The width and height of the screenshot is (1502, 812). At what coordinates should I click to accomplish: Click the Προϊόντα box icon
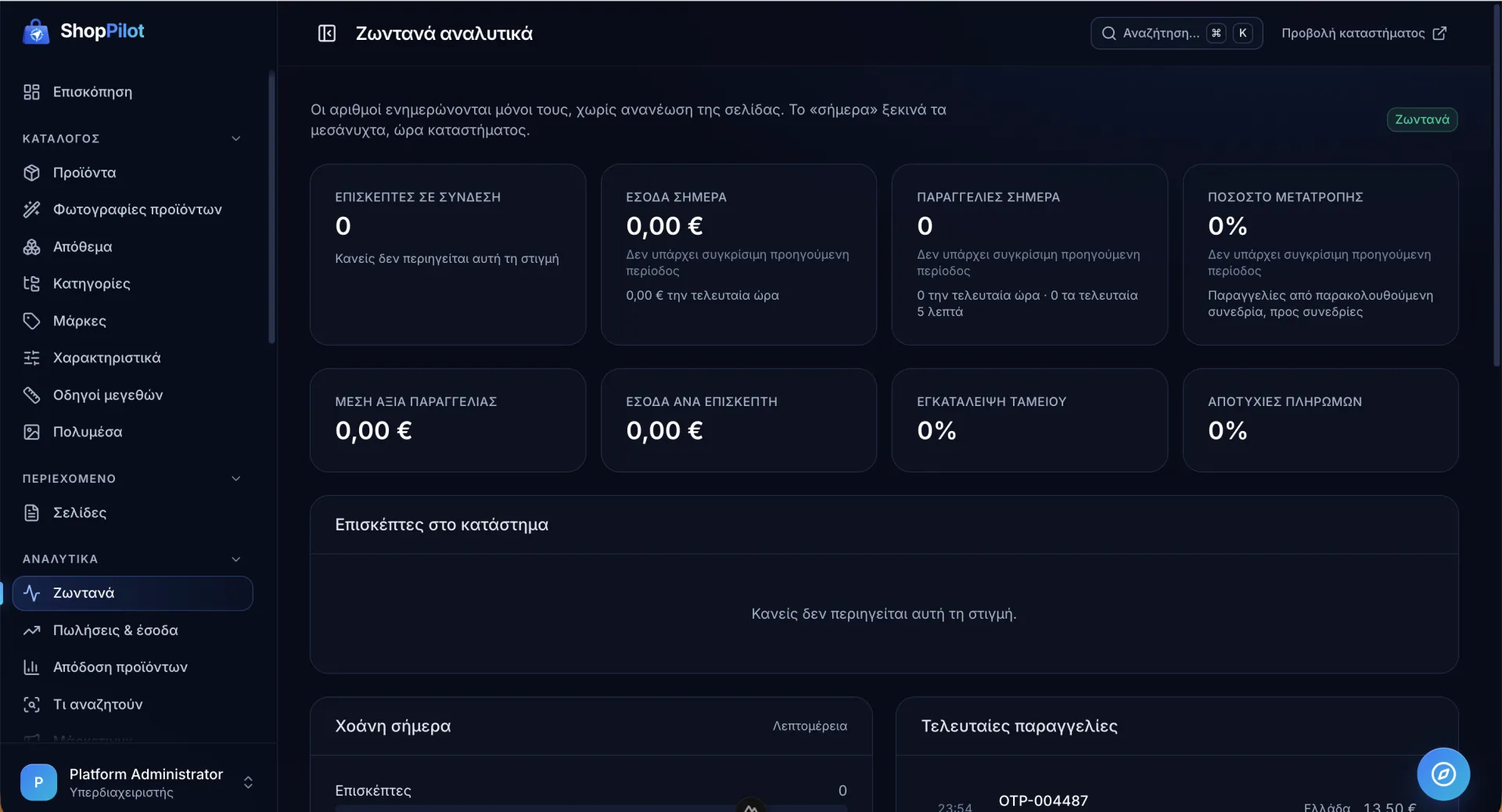[x=31, y=172]
